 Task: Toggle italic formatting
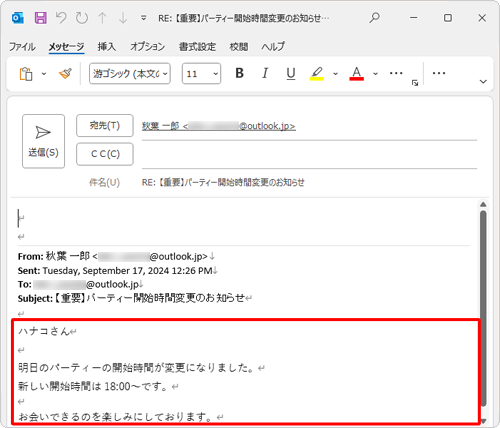pyautogui.click(x=265, y=73)
